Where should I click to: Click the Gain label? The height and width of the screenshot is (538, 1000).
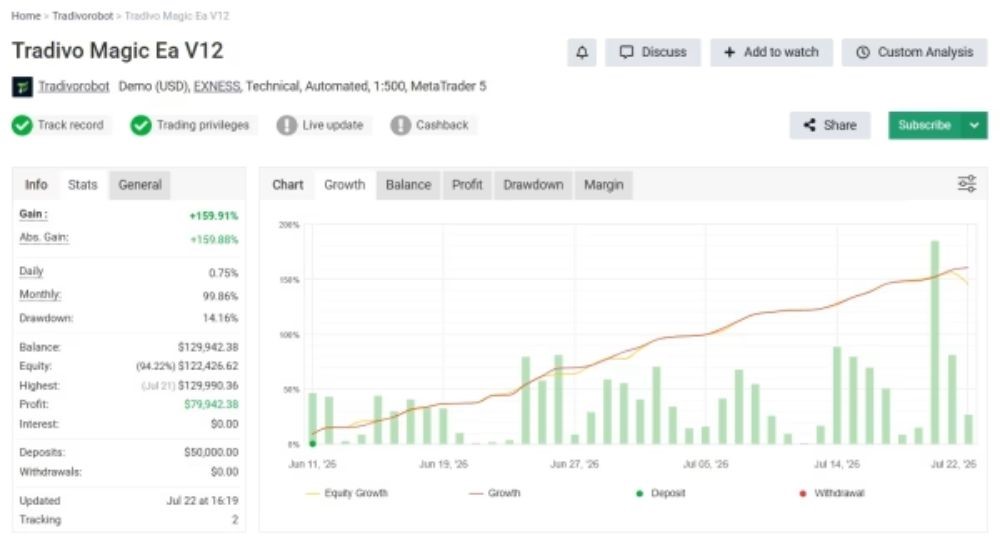coord(33,214)
